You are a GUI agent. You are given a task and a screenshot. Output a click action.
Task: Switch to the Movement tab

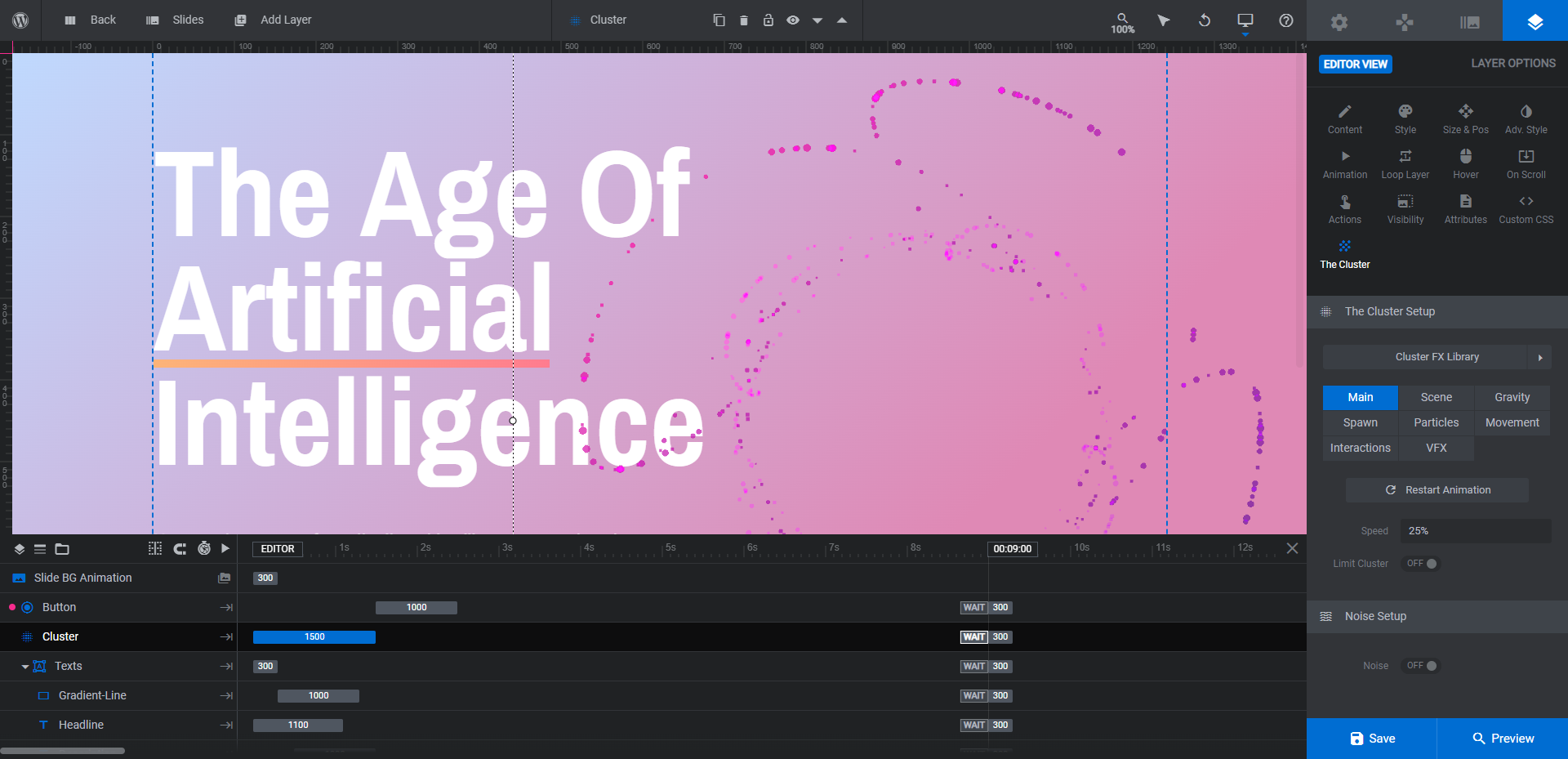1512,422
